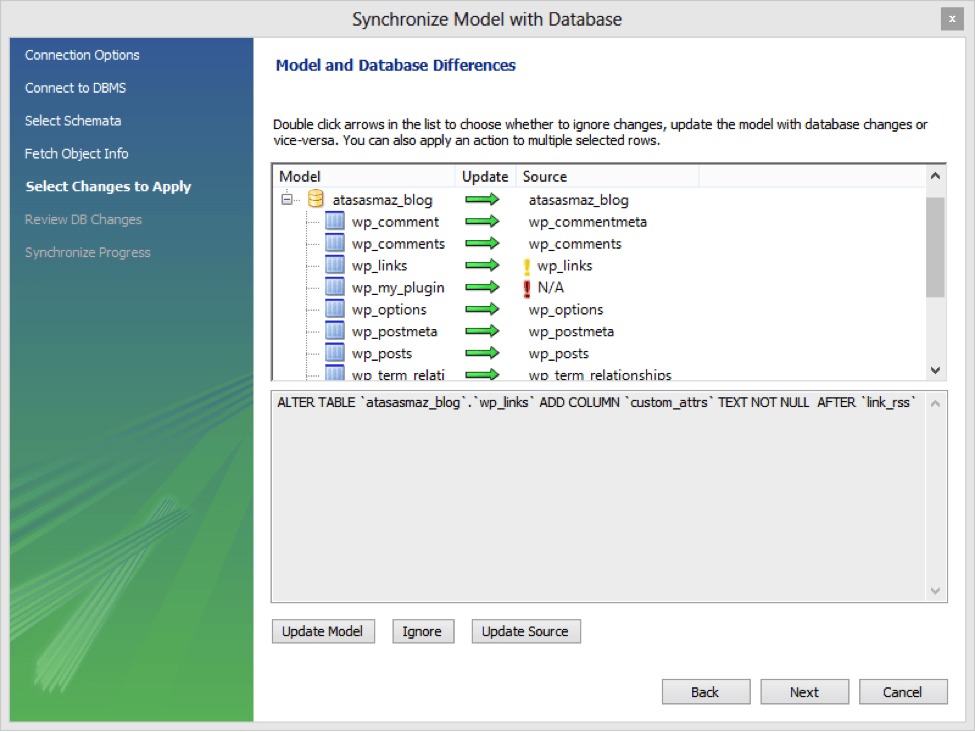This screenshot has width=975, height=732.
Task: Go back with the Back button
Action: click(x=706, y=692)
